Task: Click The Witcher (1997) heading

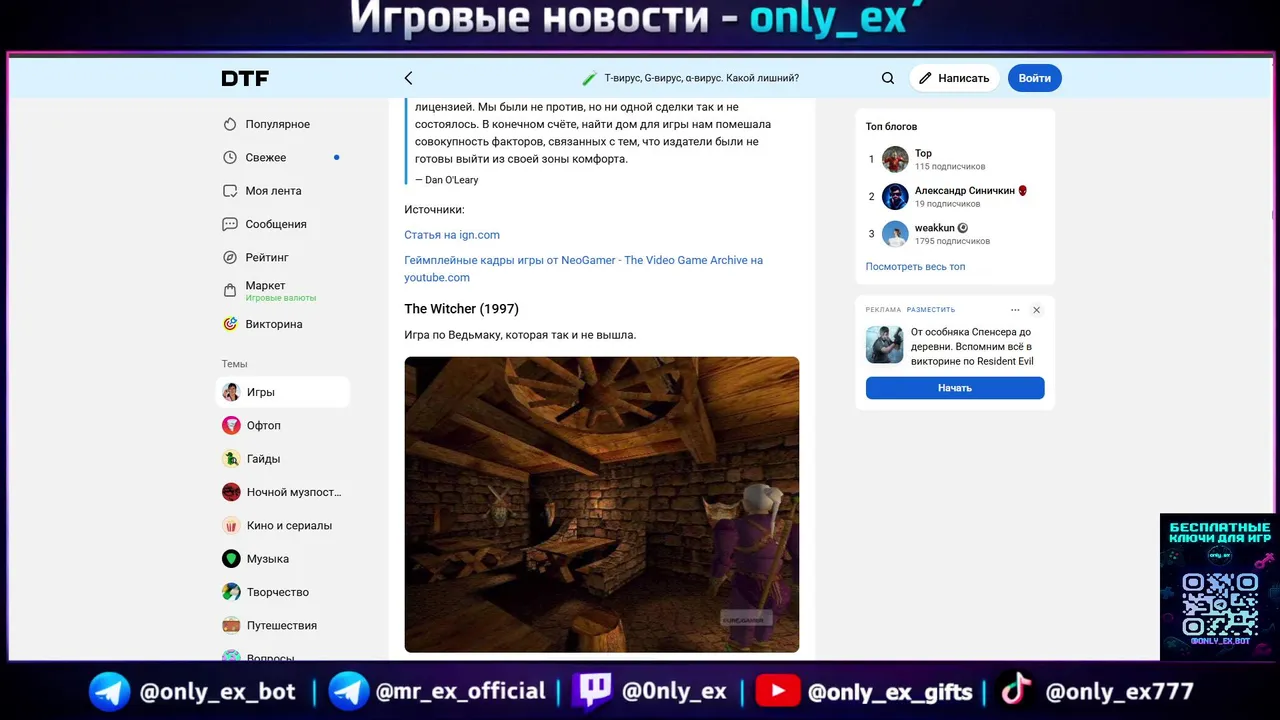Action: (461, 309)
